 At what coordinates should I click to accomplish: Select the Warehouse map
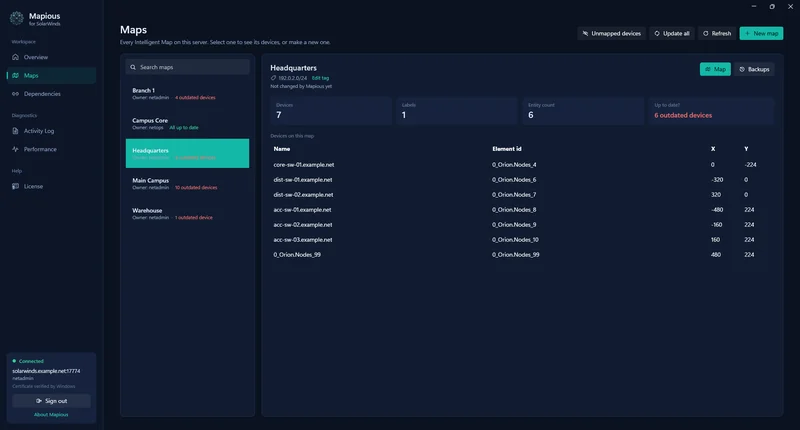click(x=187, y=213)
